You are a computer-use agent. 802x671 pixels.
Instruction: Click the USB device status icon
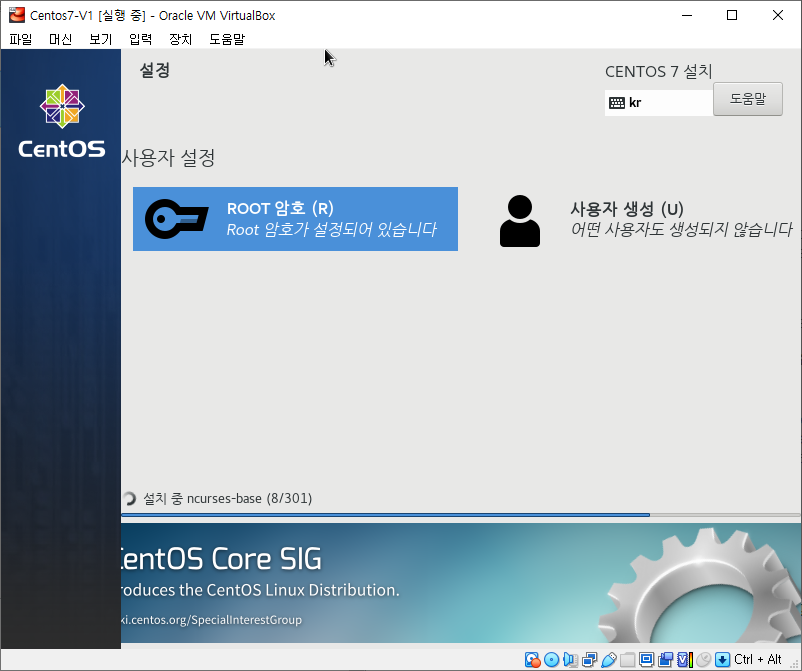(x=609, y=660)
